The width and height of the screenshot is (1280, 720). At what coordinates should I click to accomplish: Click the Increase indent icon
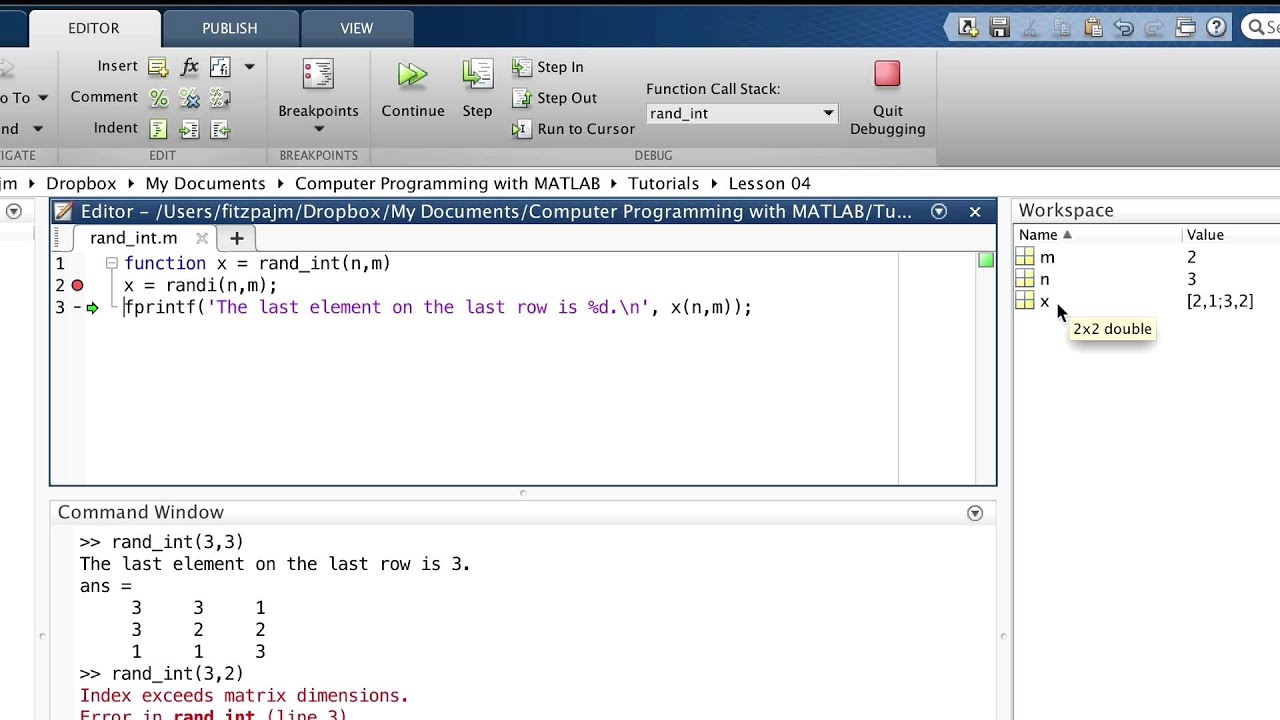[x=189, y=129]
